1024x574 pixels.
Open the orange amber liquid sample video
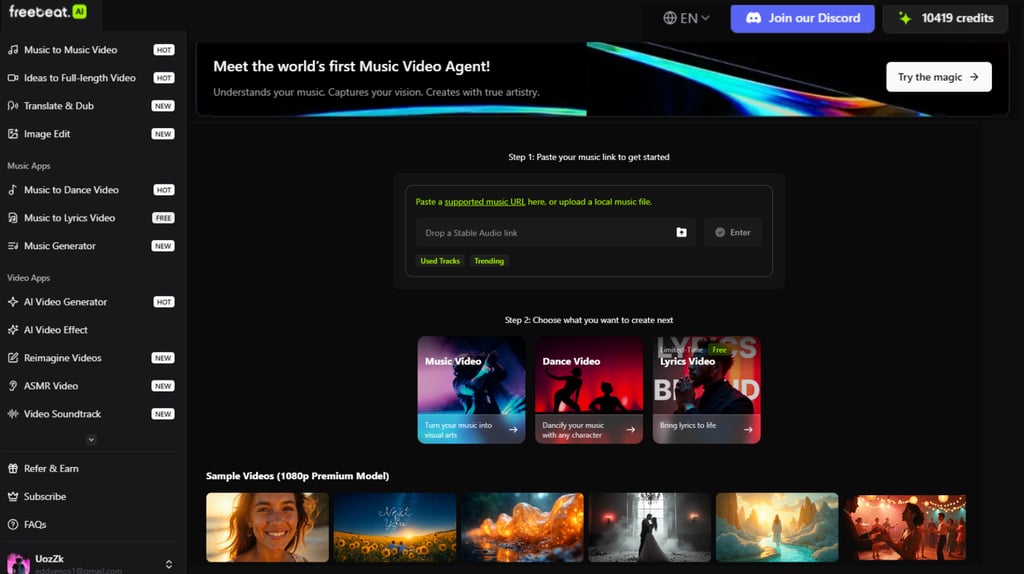click(522, 528)
